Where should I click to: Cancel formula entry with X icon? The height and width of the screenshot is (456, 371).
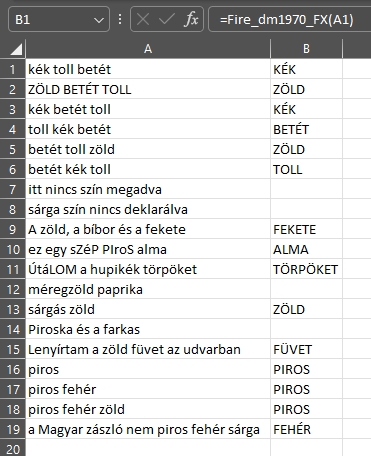143,19
